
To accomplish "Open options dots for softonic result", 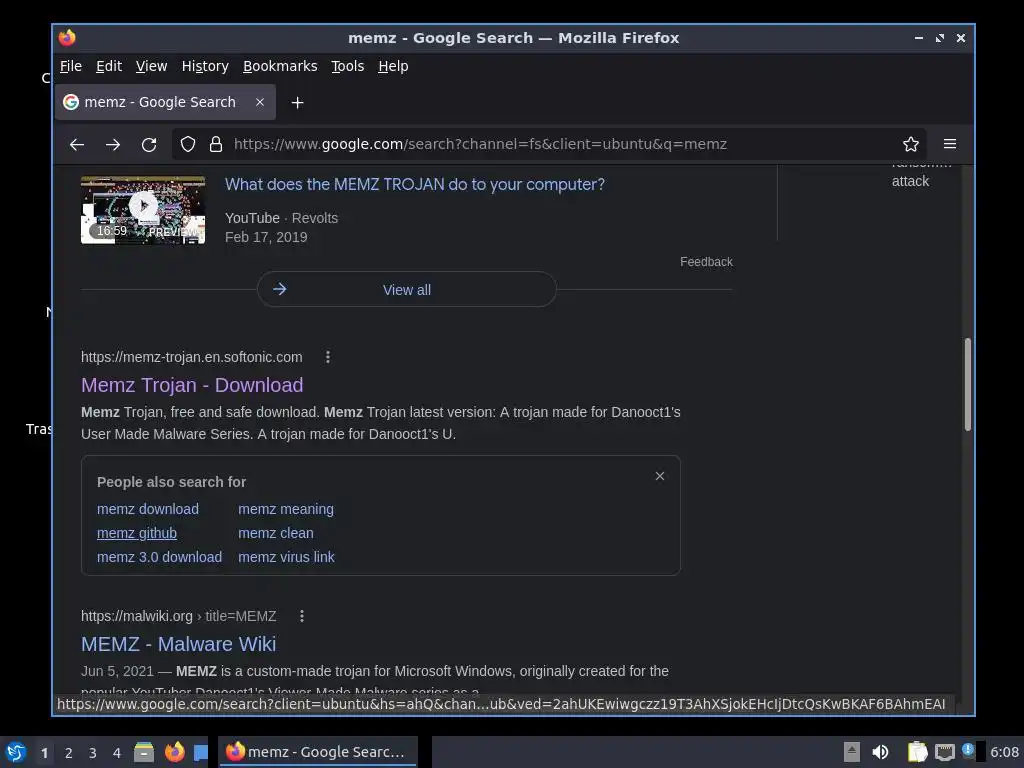I will pos(328,357).
